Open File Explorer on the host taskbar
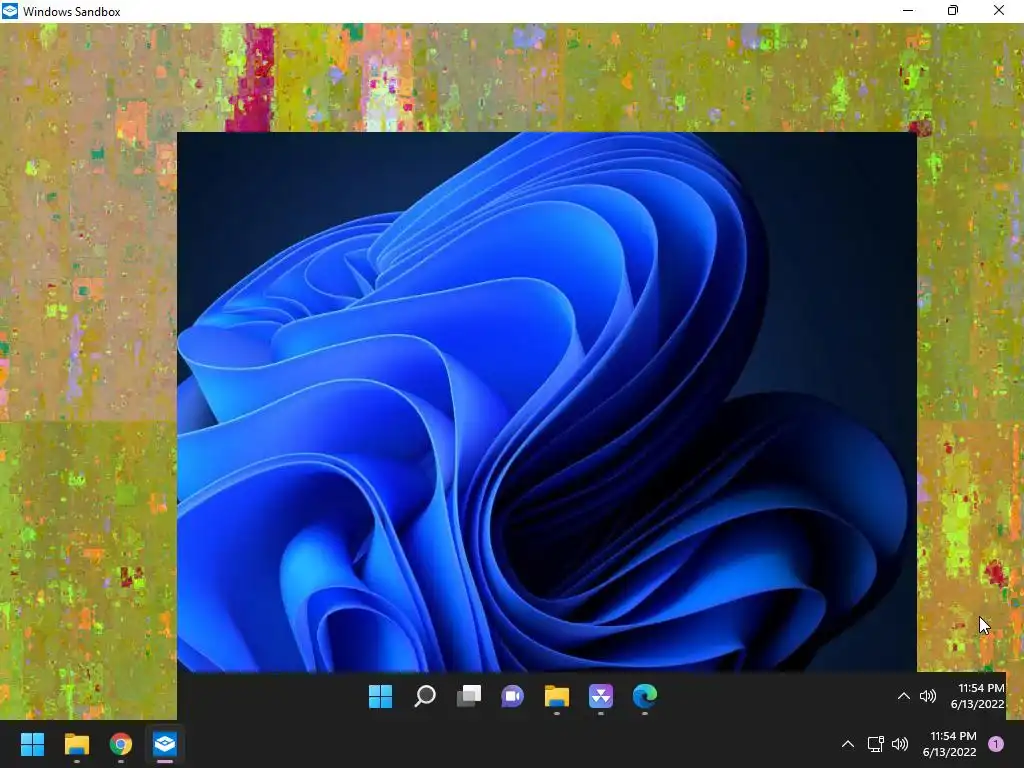 (x=76, y=744)
